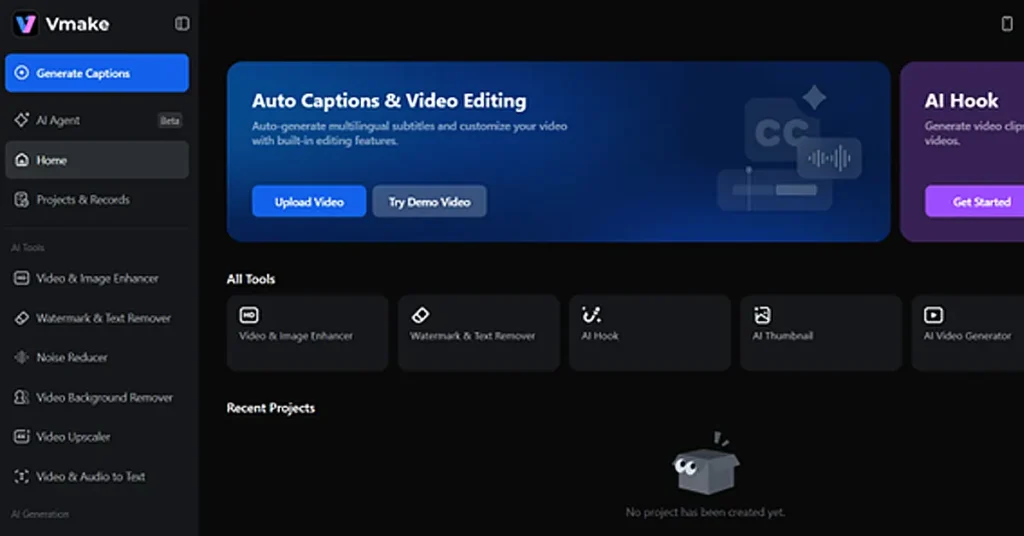This screenshot has height=536, width=1024.
Task: Collapse the sidebar with the panel toggle icon
Action: tap(181, 23)
